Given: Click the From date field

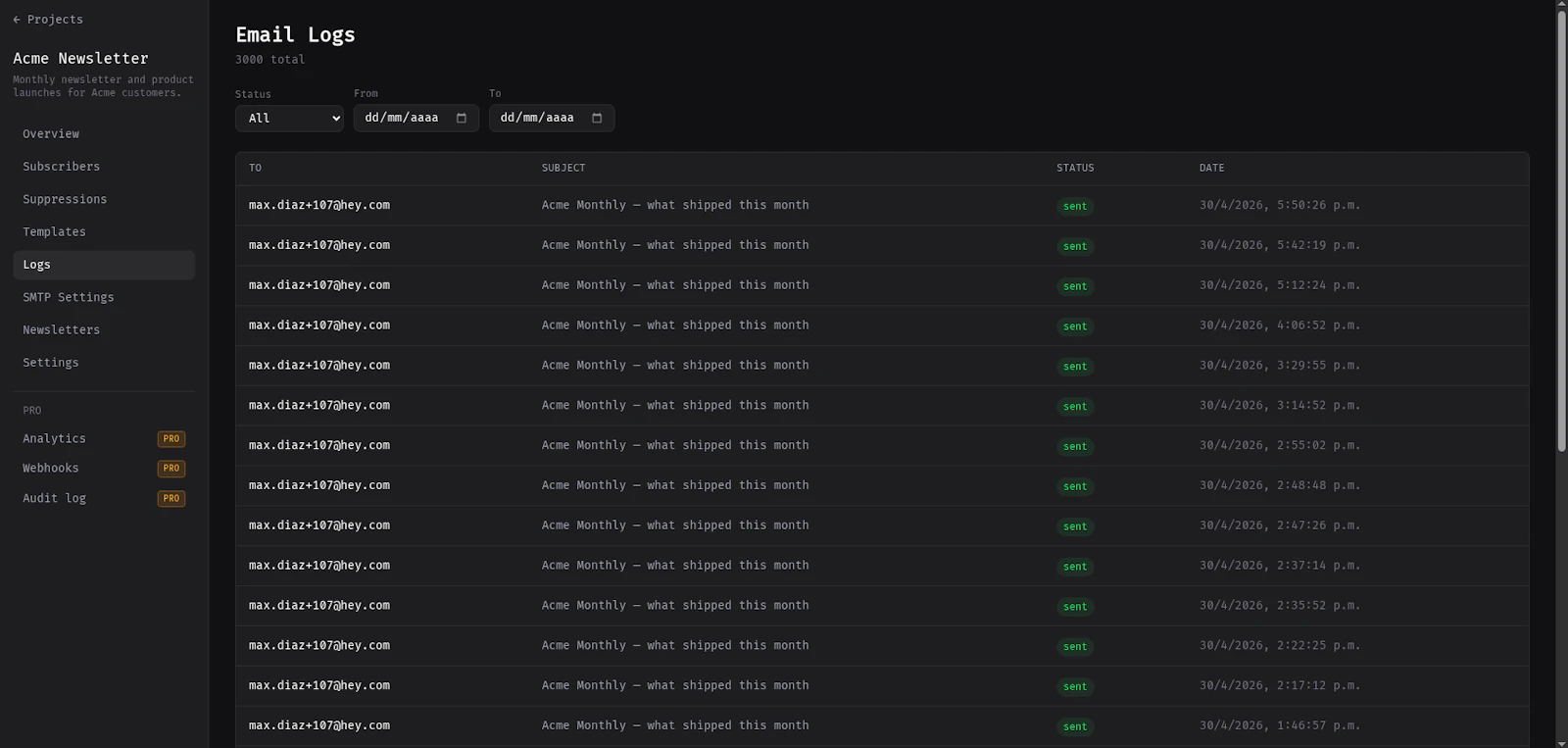Looking at the screenshot, I should tap(416, 118).
